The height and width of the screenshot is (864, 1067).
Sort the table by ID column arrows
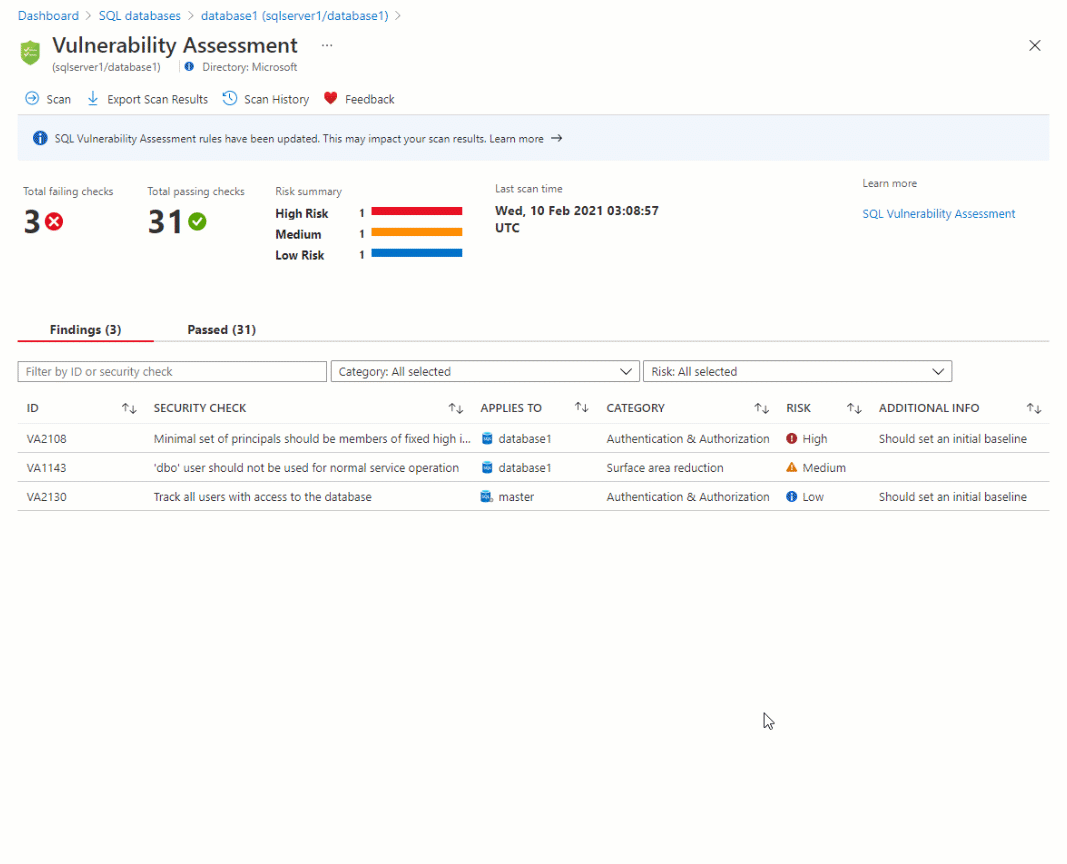129,408
